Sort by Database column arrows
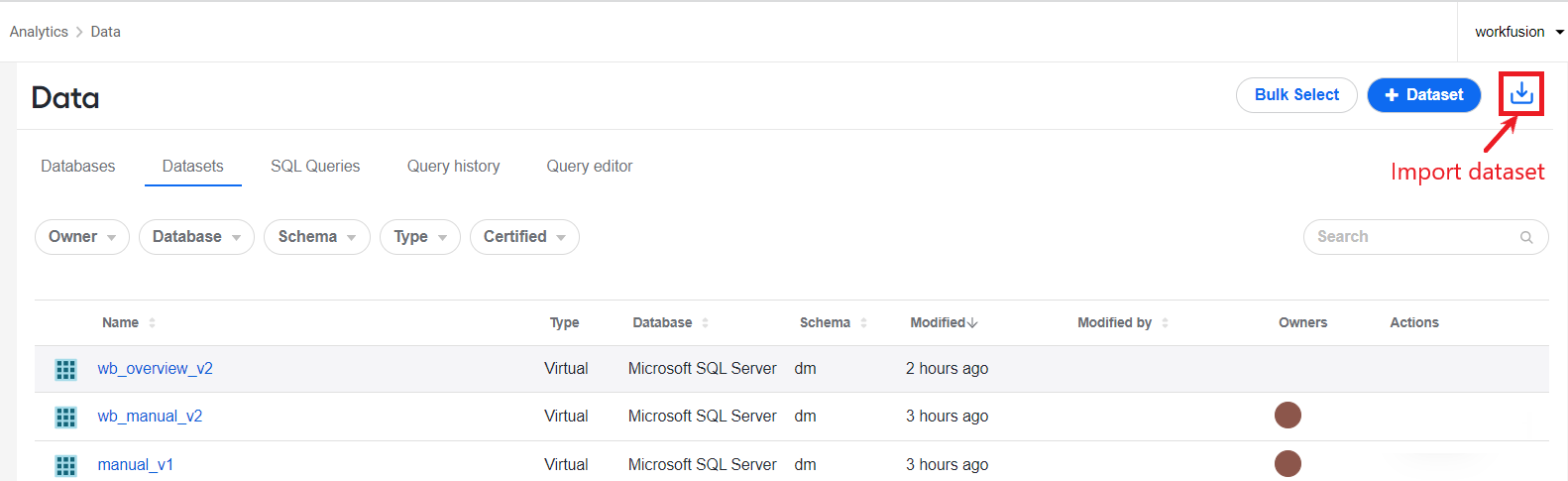1568x481 pixels. pos(705,322)
